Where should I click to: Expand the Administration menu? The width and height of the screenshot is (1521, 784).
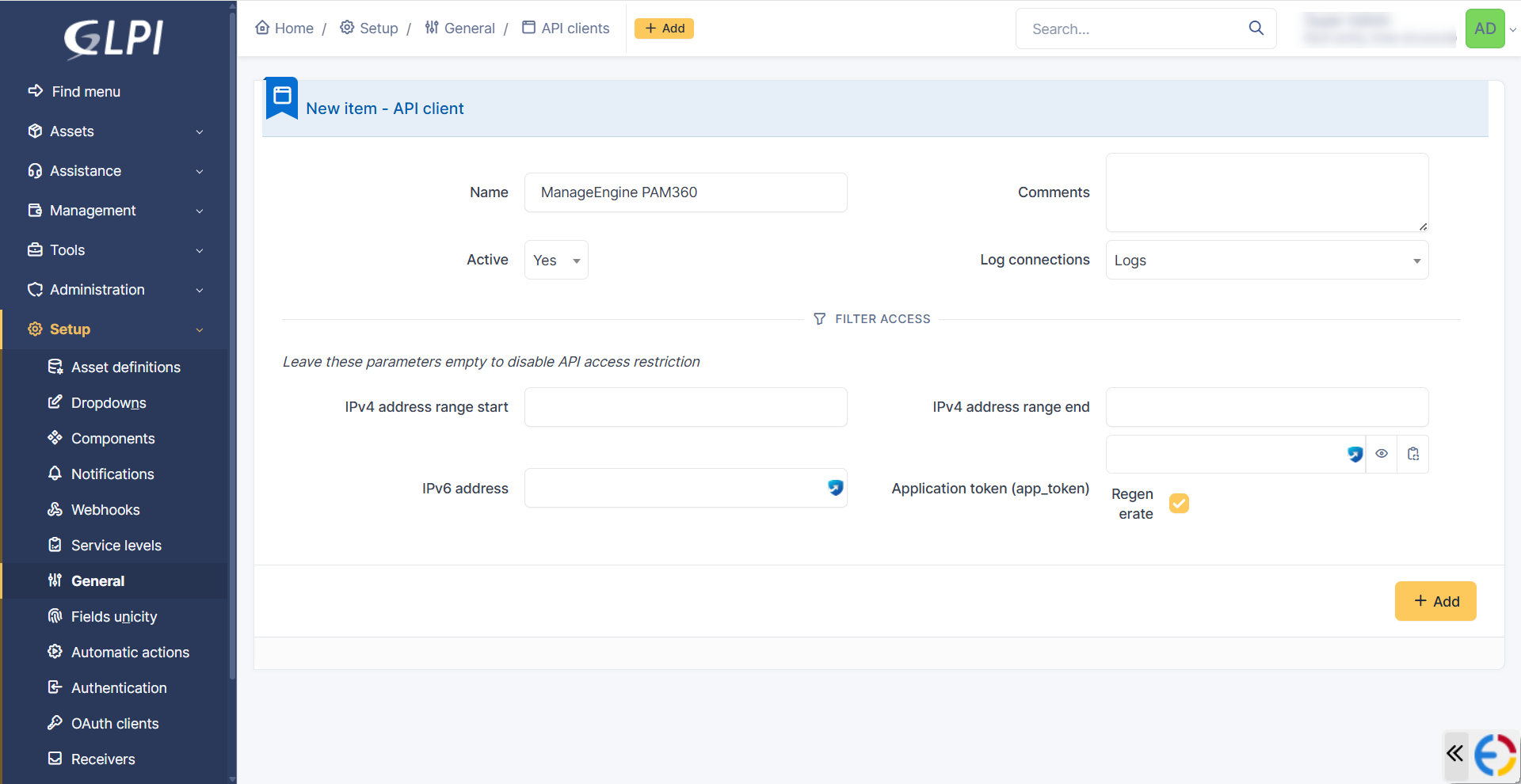click(x=115, y=289)
